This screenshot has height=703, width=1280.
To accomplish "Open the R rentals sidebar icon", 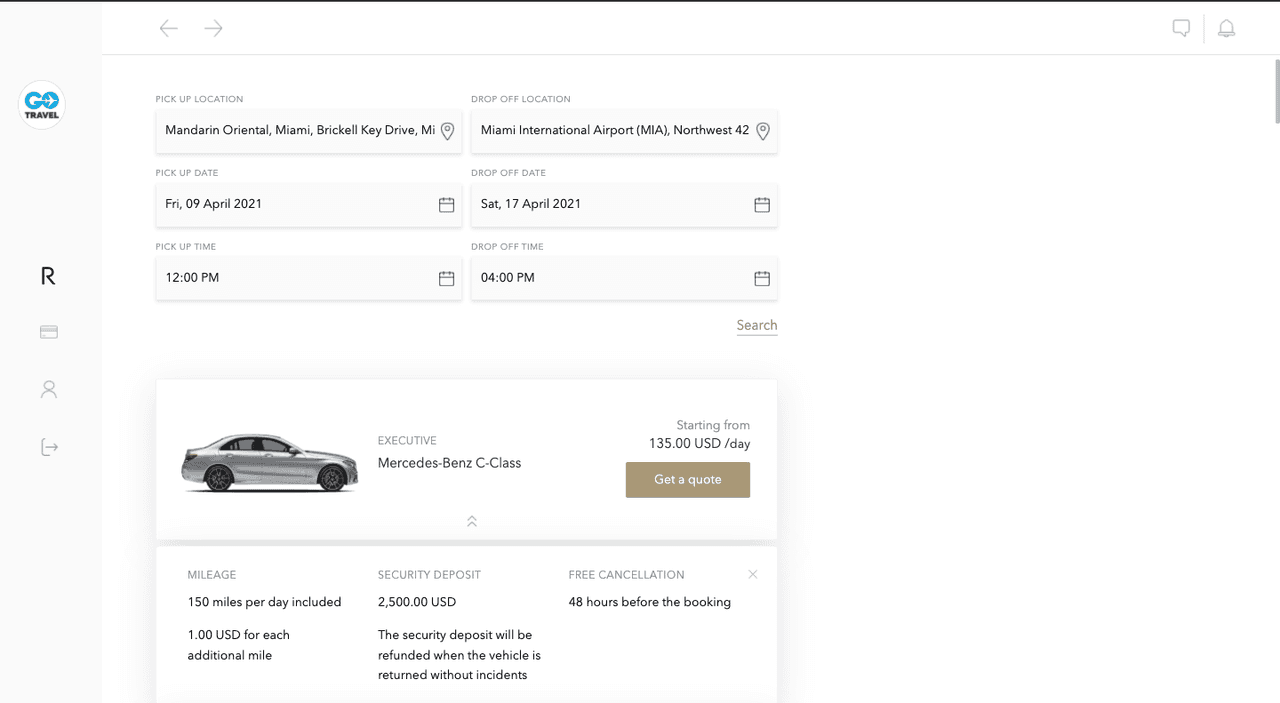I will click(48, 276).
